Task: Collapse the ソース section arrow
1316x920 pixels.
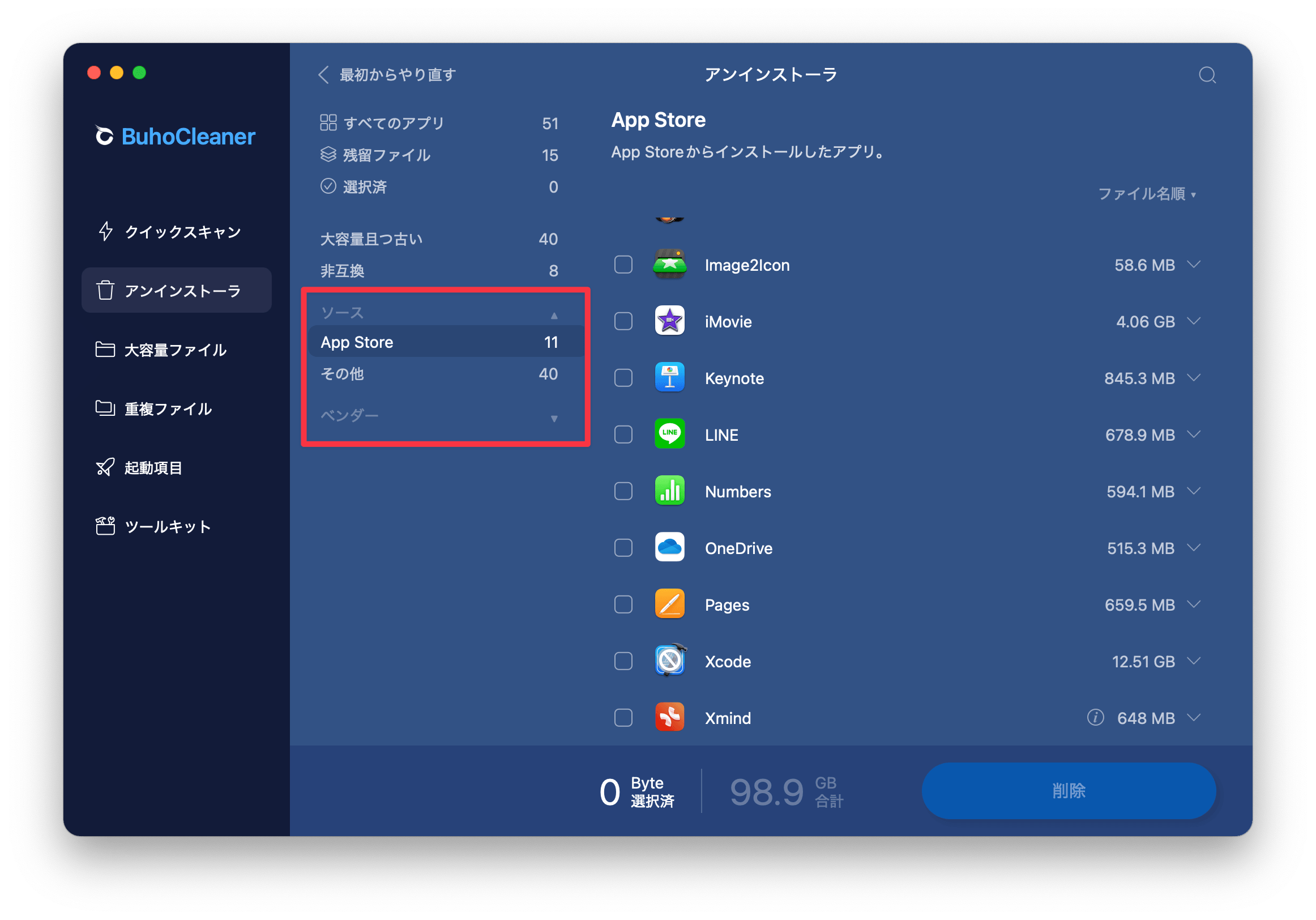Action: point(554,315)
